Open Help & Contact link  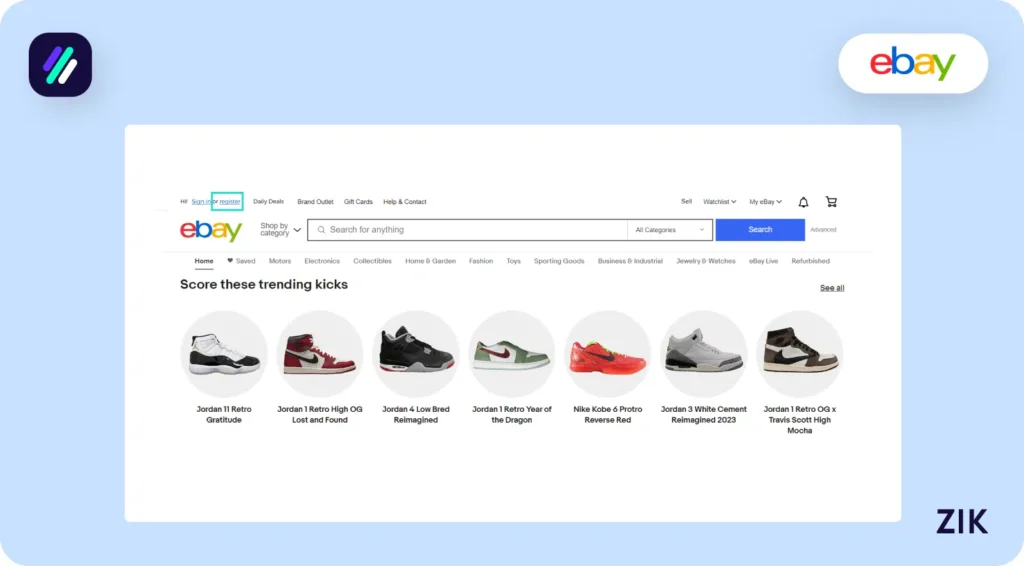(x=405, y=202)
